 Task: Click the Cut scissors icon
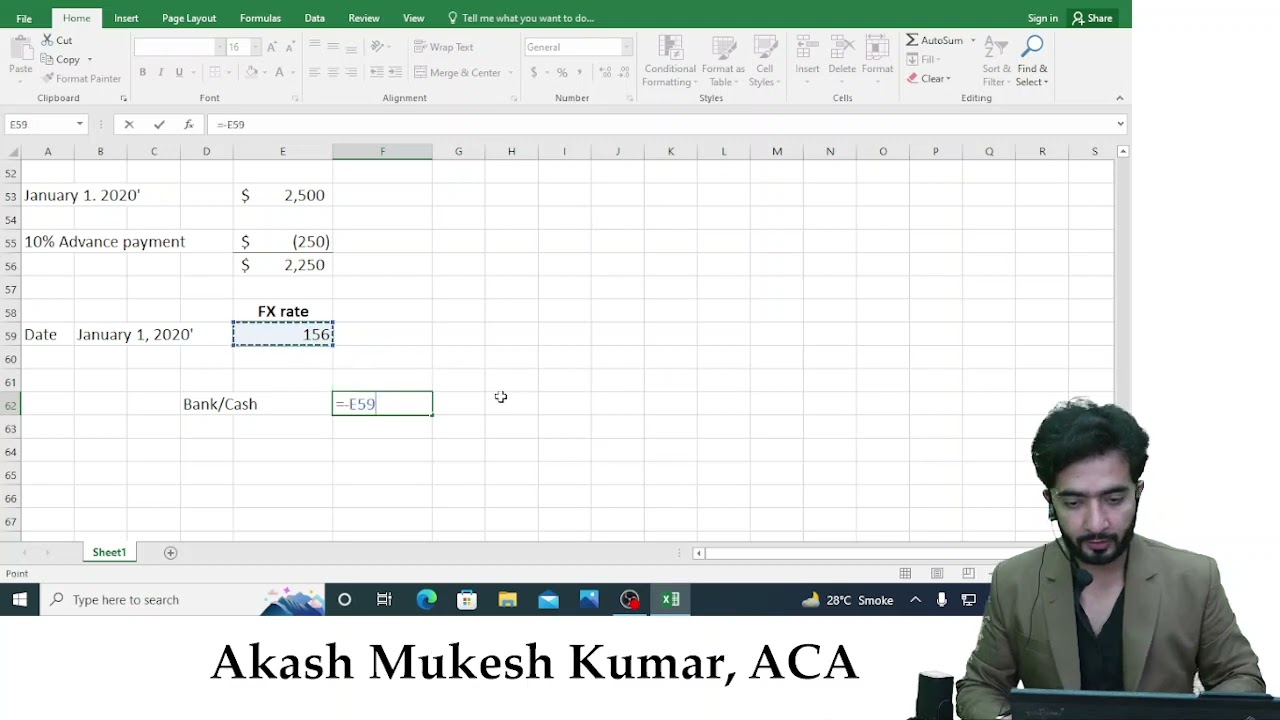click(47, 40)
